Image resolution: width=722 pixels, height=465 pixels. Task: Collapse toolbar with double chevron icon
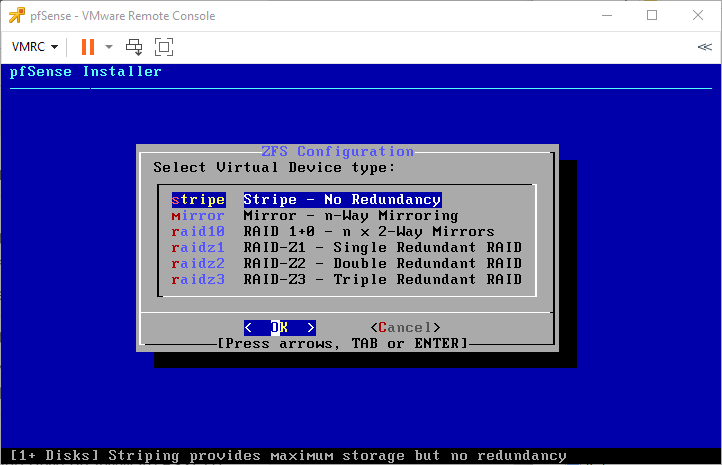[x=704, y=47]
